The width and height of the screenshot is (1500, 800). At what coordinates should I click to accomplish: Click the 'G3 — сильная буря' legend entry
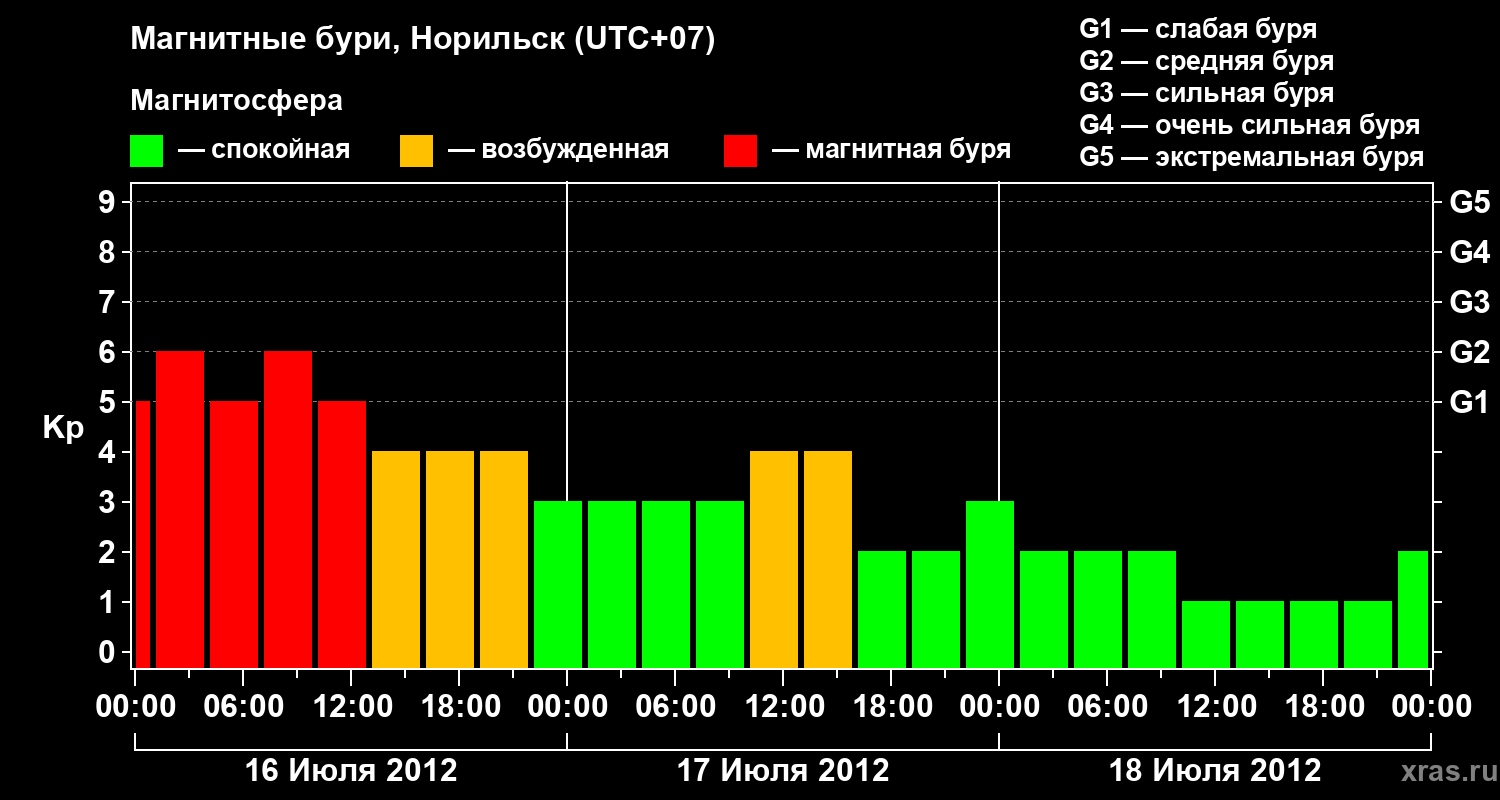click(x=1207, y=93)
